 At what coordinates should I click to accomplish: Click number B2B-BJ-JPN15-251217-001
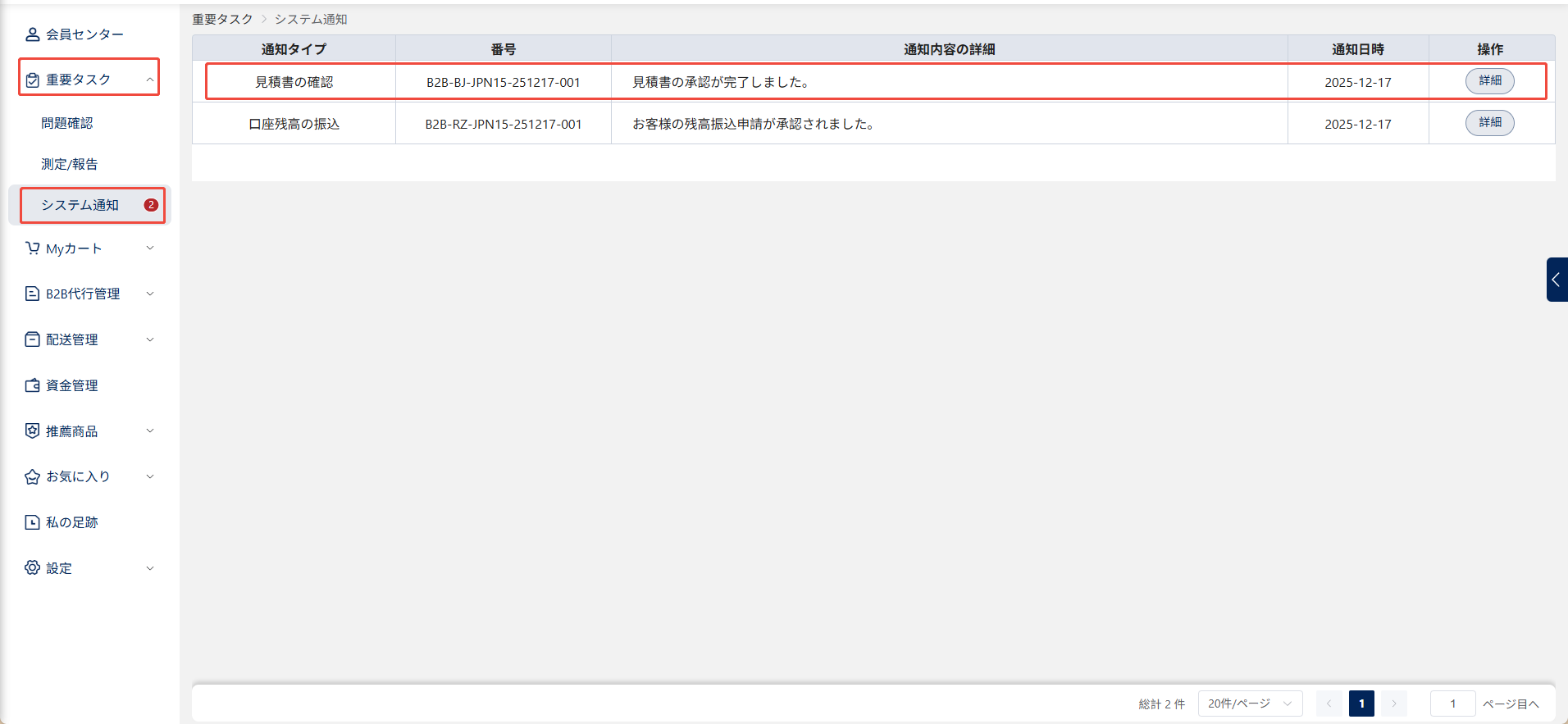tap(504, 82)
